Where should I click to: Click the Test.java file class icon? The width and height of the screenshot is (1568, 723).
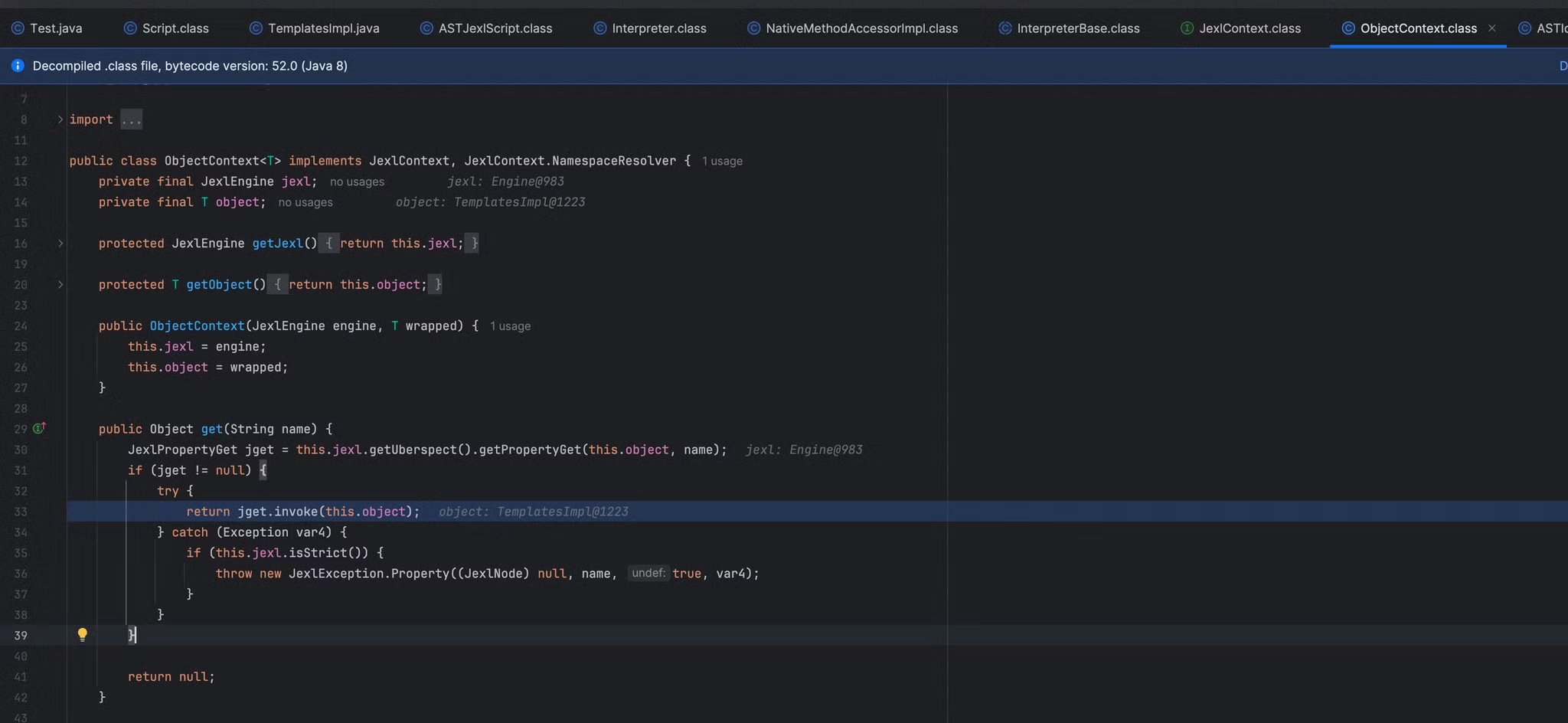coord(18,28)
